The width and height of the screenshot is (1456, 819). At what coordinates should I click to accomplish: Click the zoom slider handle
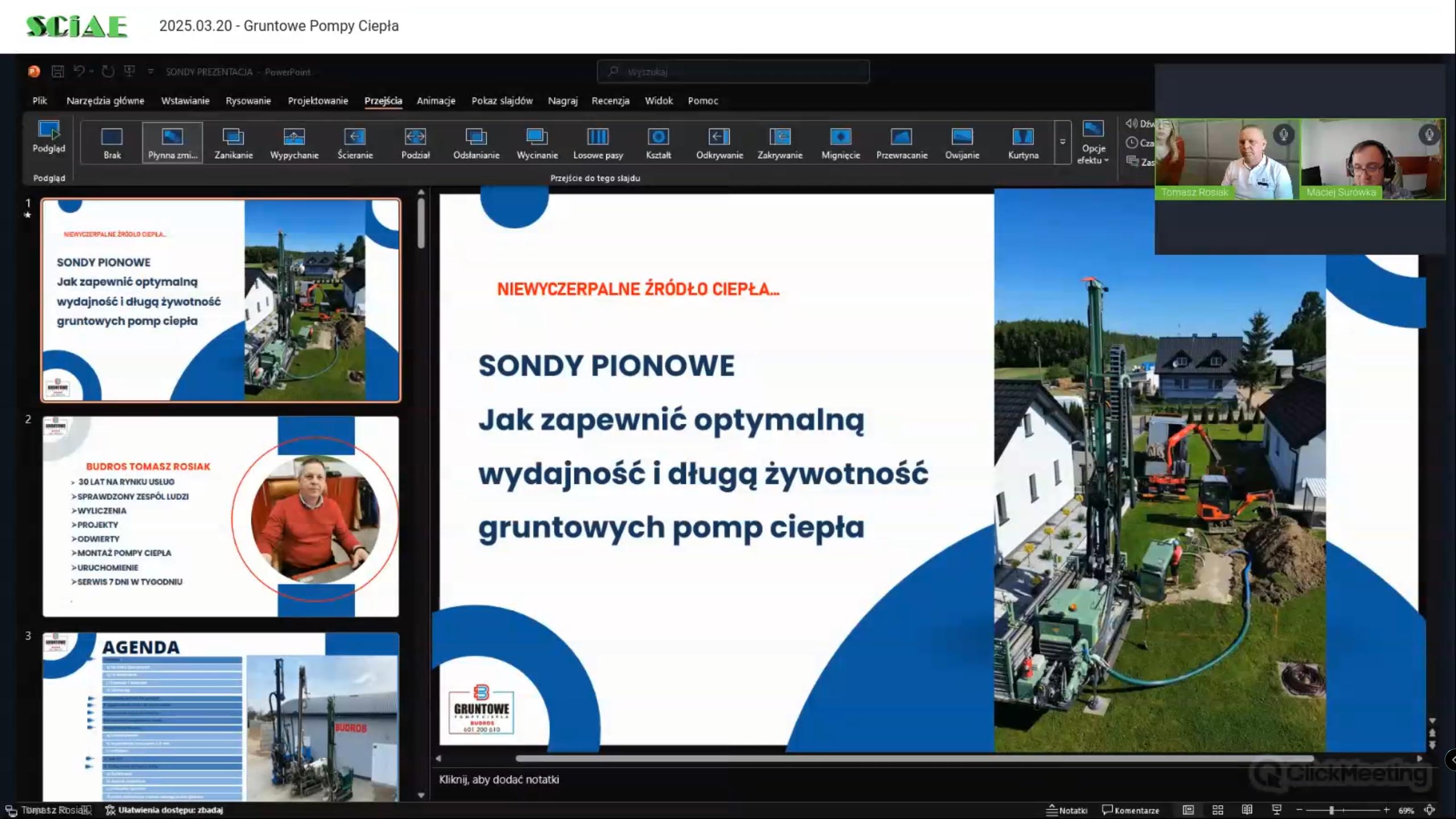(1331, 810)
